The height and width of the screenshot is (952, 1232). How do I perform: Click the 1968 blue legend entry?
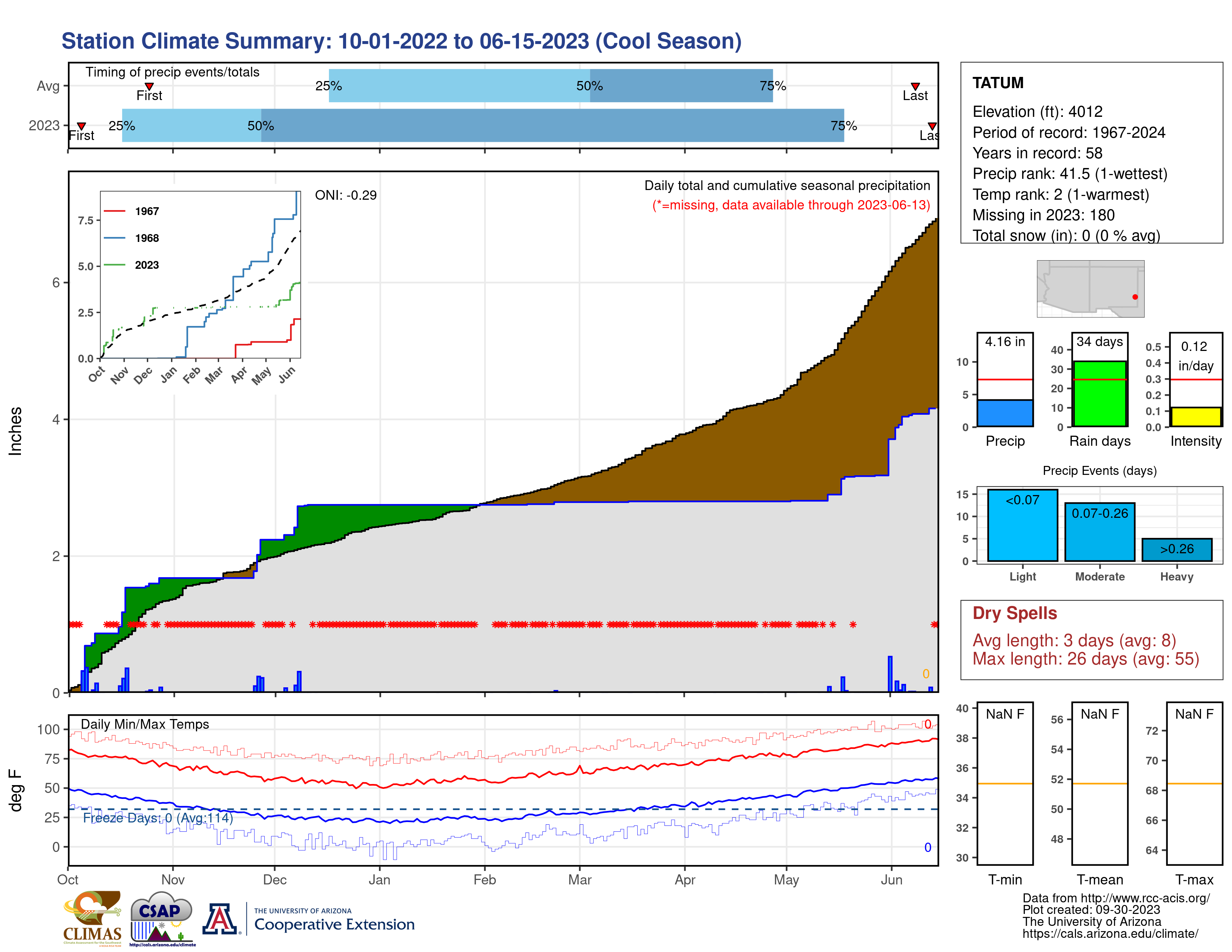coord(131,238)
